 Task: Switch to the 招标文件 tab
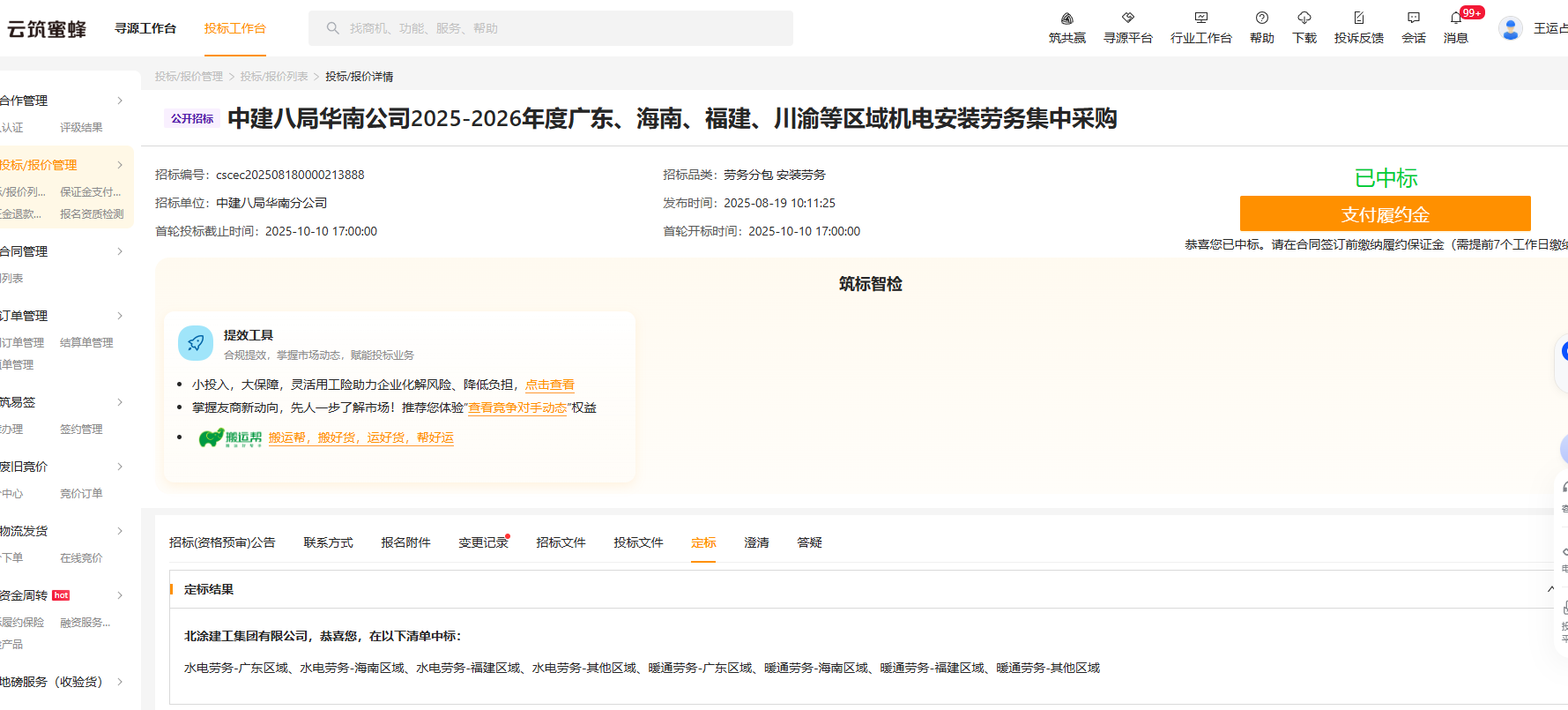tap(561, 542)
